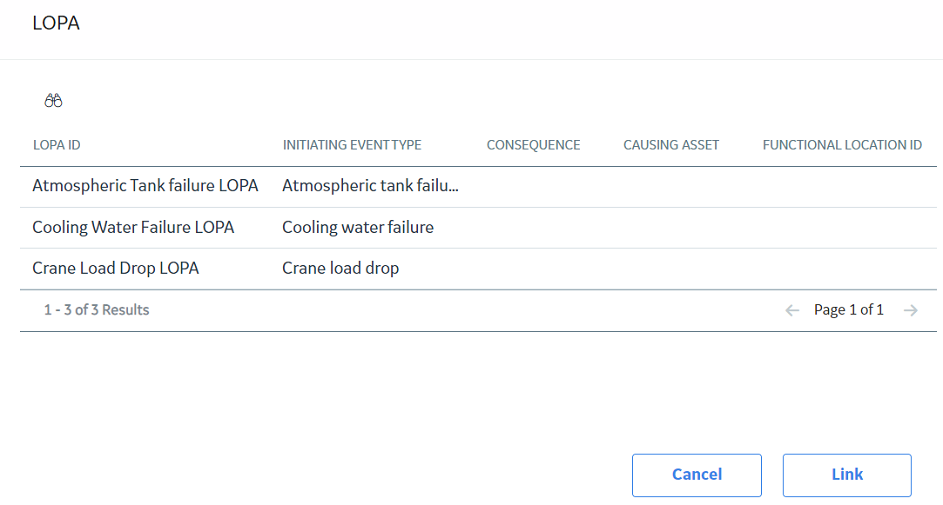
Task: Click the 'Crane load drop' event type cell
Action: pos(340,268)
